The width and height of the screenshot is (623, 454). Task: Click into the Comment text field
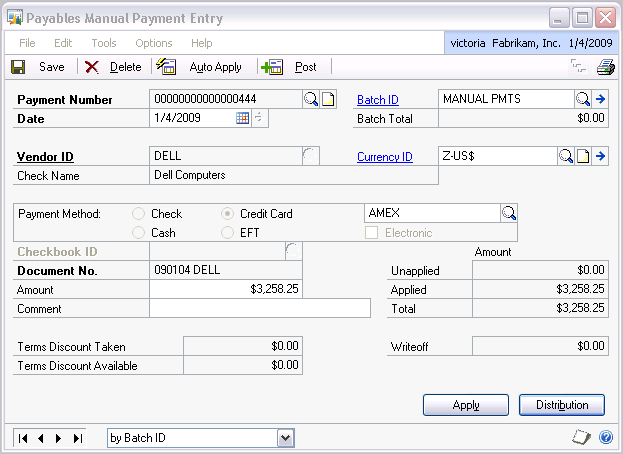coord(259,309)
